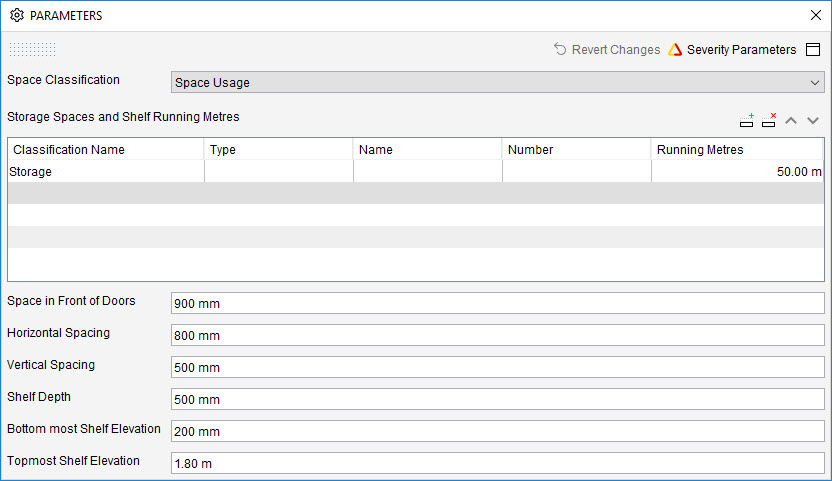The height and width of the screenshot is (481, 832).
Task: Click the Name column header
Action: tap(428, 150)
